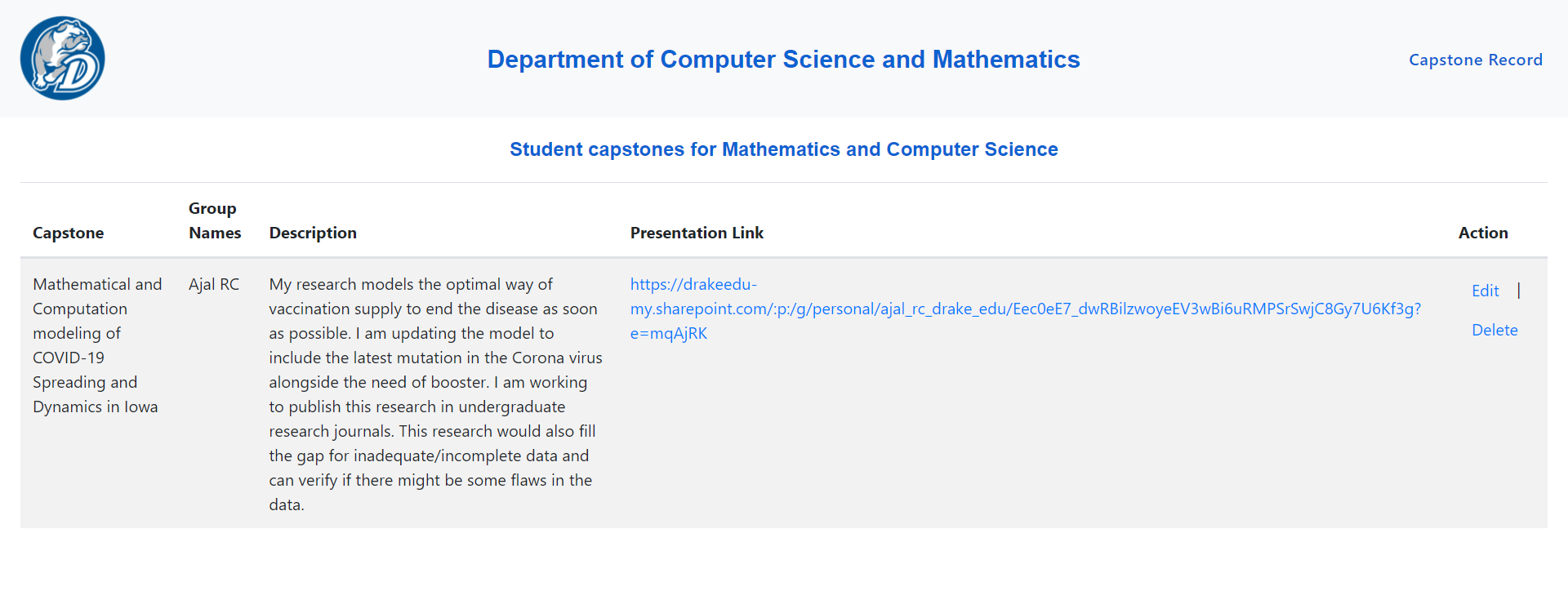Select the Student capstones page heading
The width and height of the screenshot is (1568, 591).
coord(784,149)
